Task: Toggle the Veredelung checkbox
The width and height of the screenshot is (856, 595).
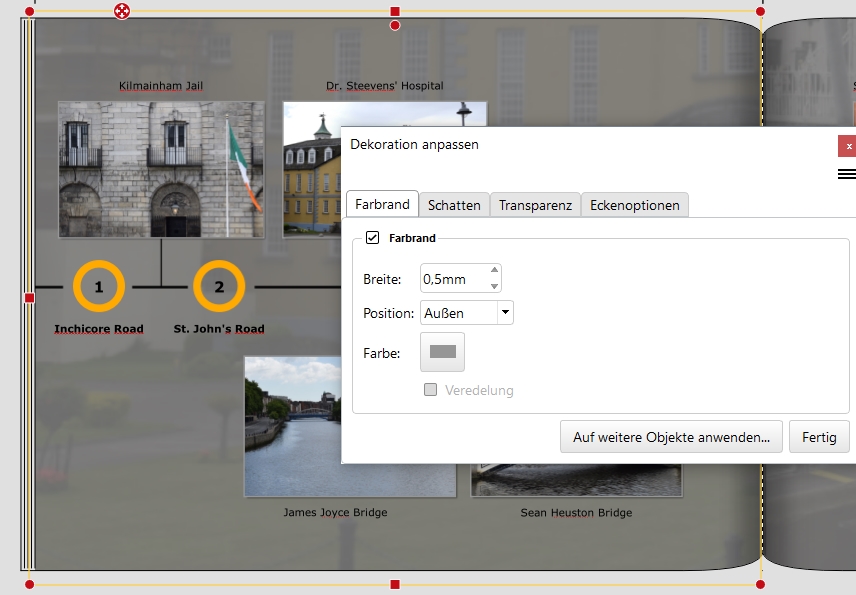Action: click(x=431, y=390)
